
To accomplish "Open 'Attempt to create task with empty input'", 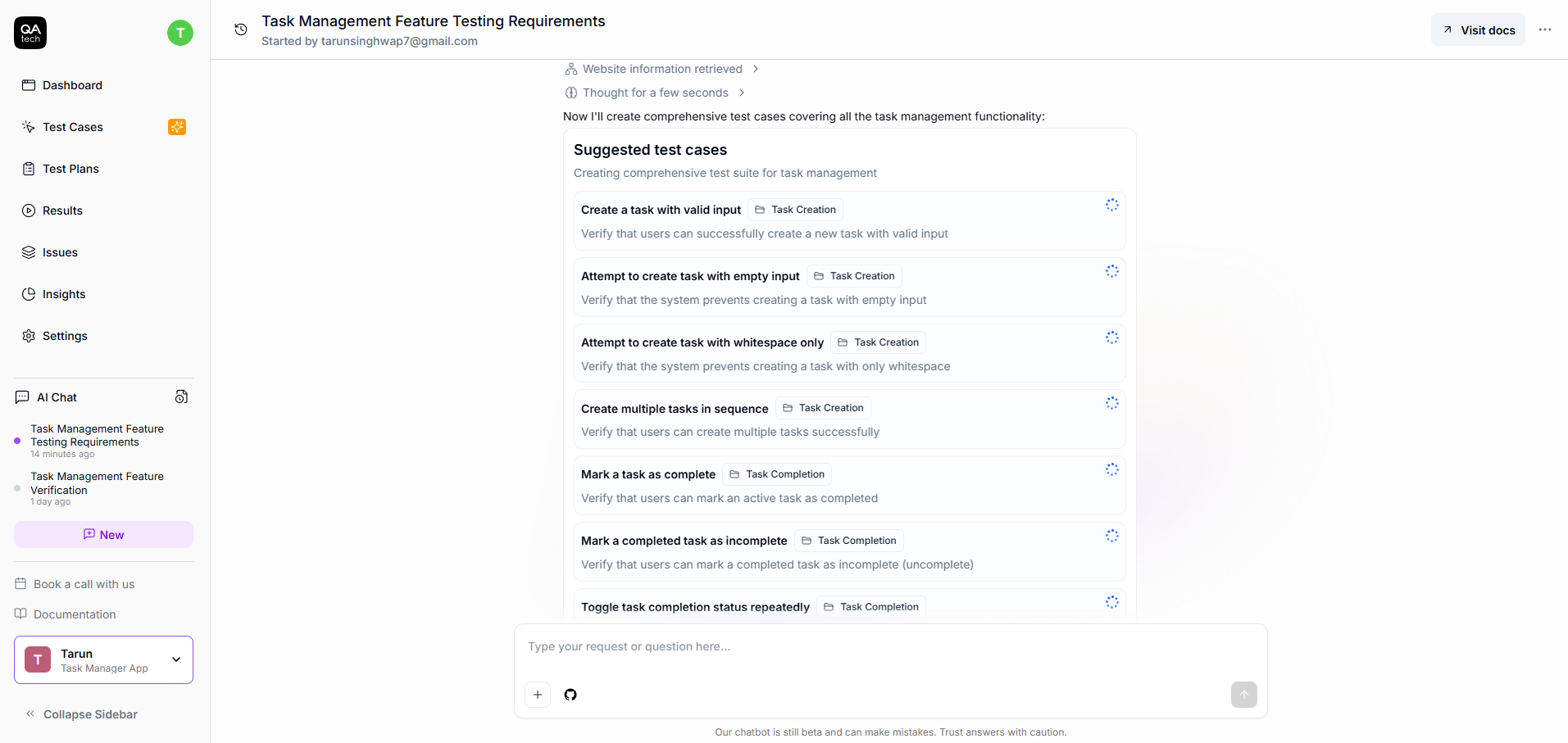I will tap(849, 288).
